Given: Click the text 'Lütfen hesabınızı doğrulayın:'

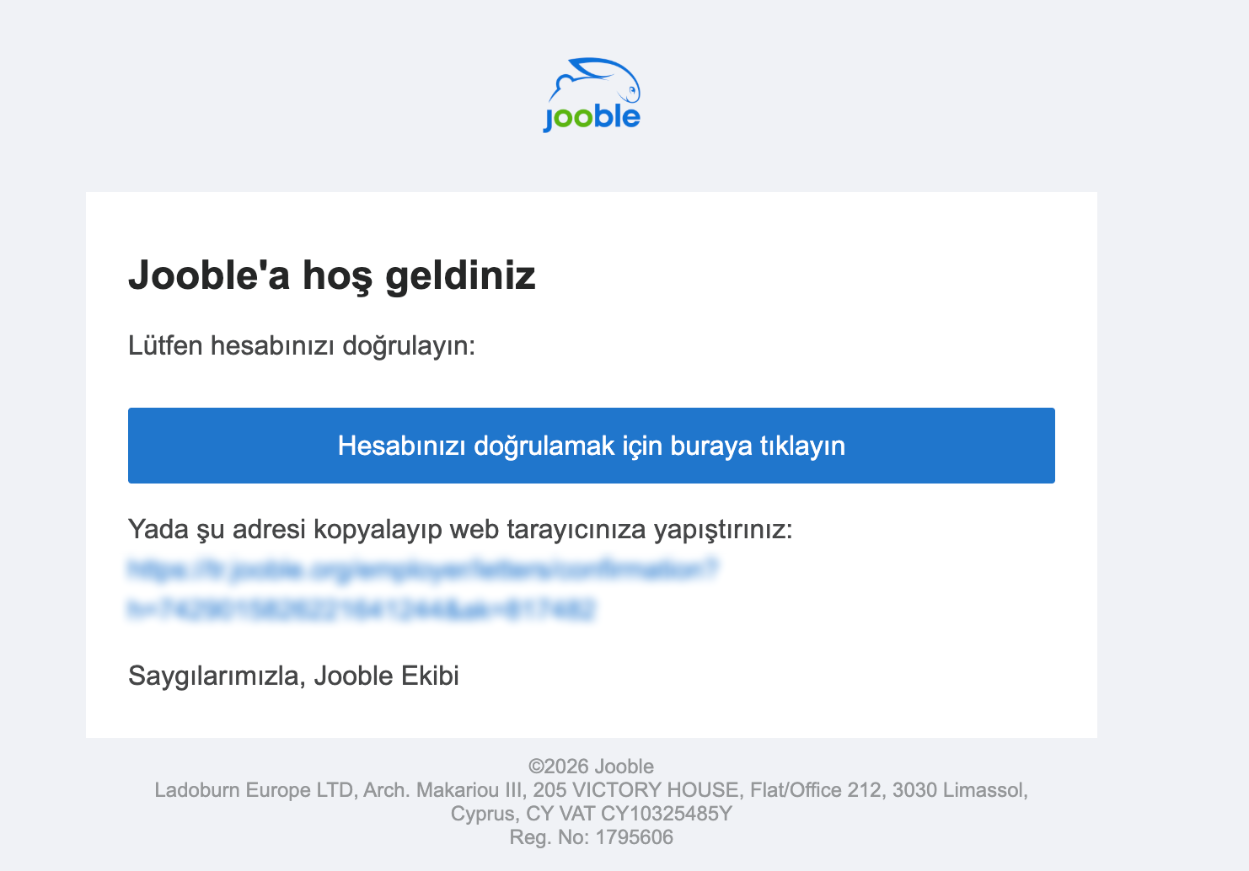Looking at the screenshot, I should tap(301, 347).
